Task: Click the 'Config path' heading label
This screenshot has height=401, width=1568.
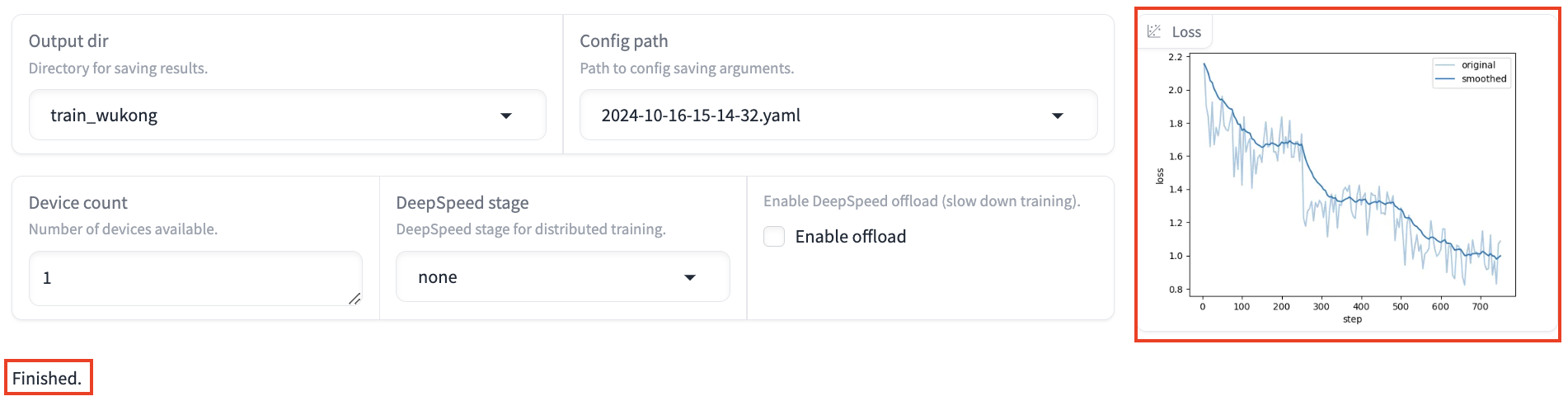Action: point(623,41)
